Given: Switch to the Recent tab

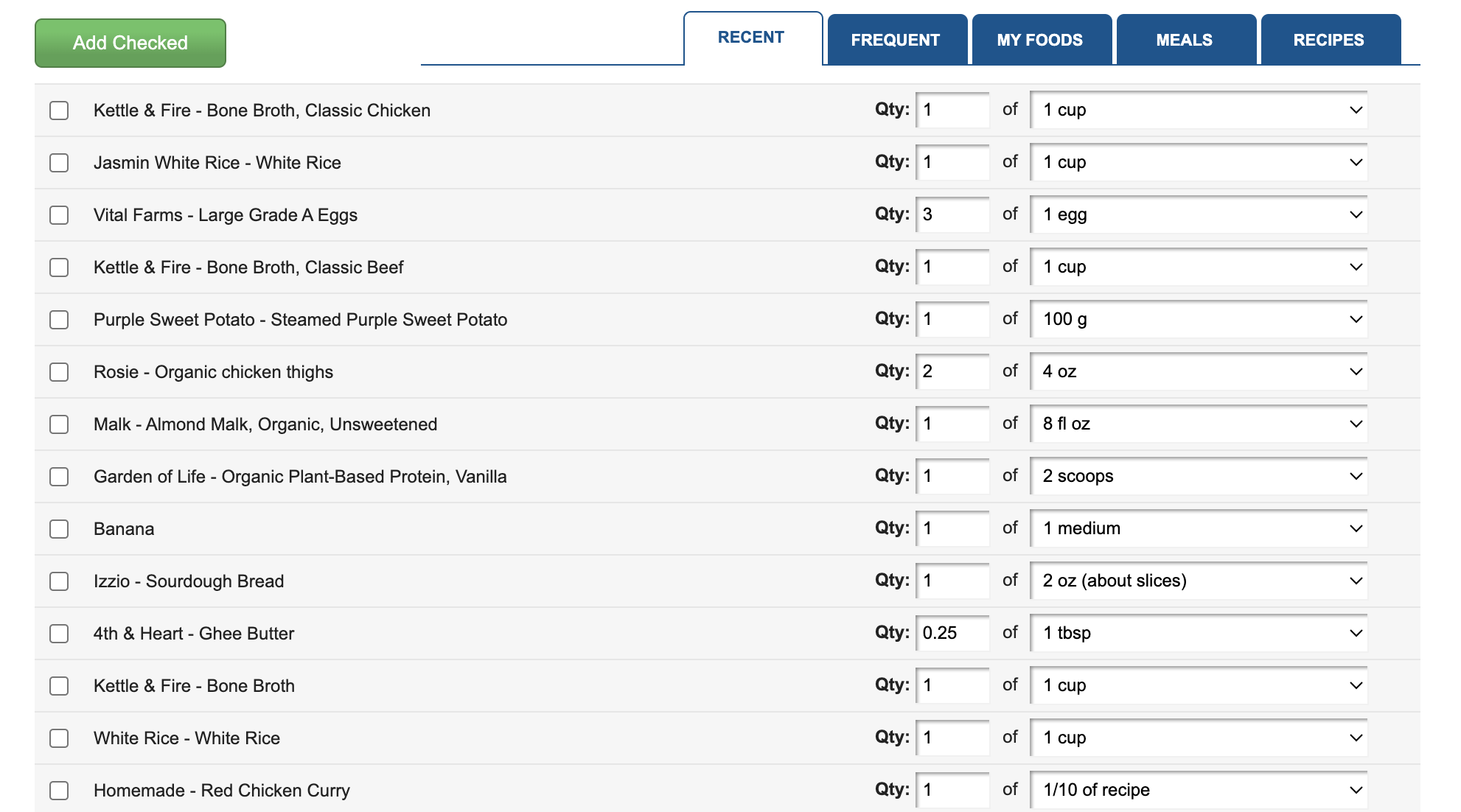Looking at the screenshot, I should click(x=752, y=38).
